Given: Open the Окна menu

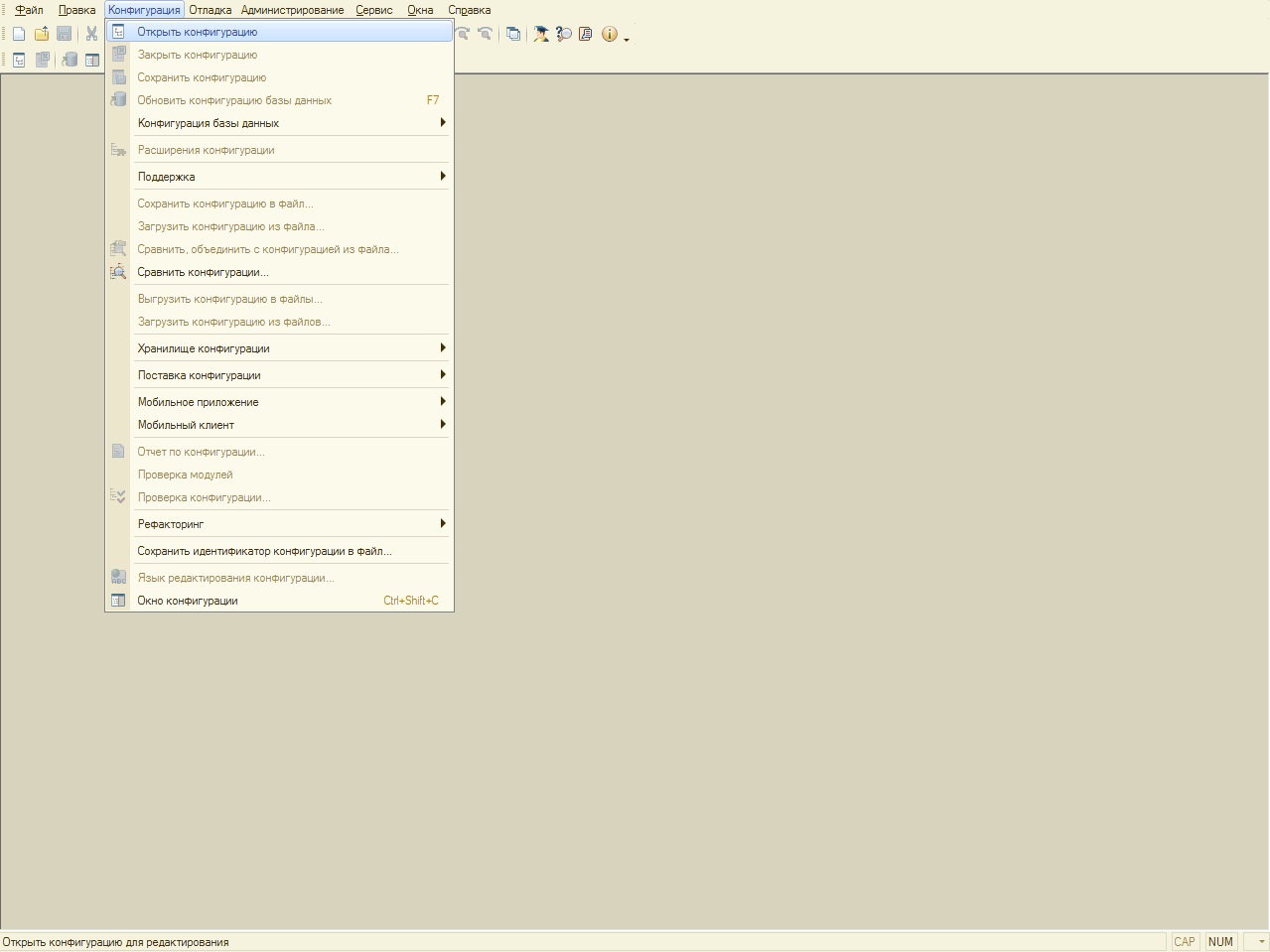Looking at the screenshot, I should (420, 10).
